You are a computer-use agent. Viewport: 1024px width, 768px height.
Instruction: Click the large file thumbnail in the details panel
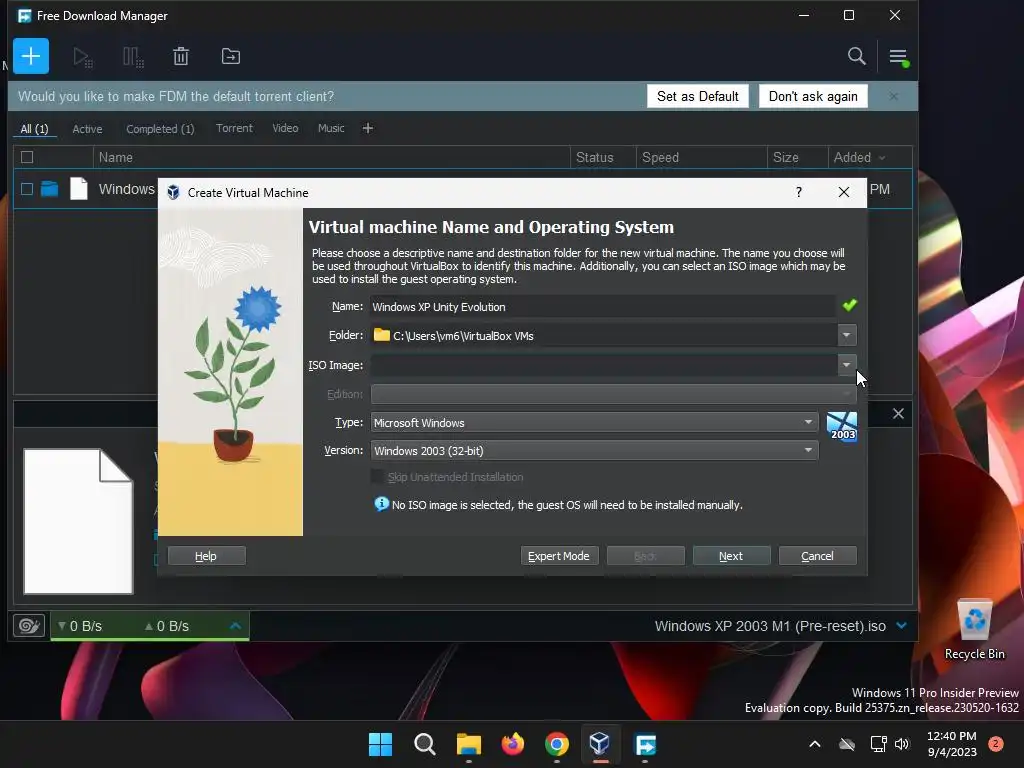(x=78, y=521)
